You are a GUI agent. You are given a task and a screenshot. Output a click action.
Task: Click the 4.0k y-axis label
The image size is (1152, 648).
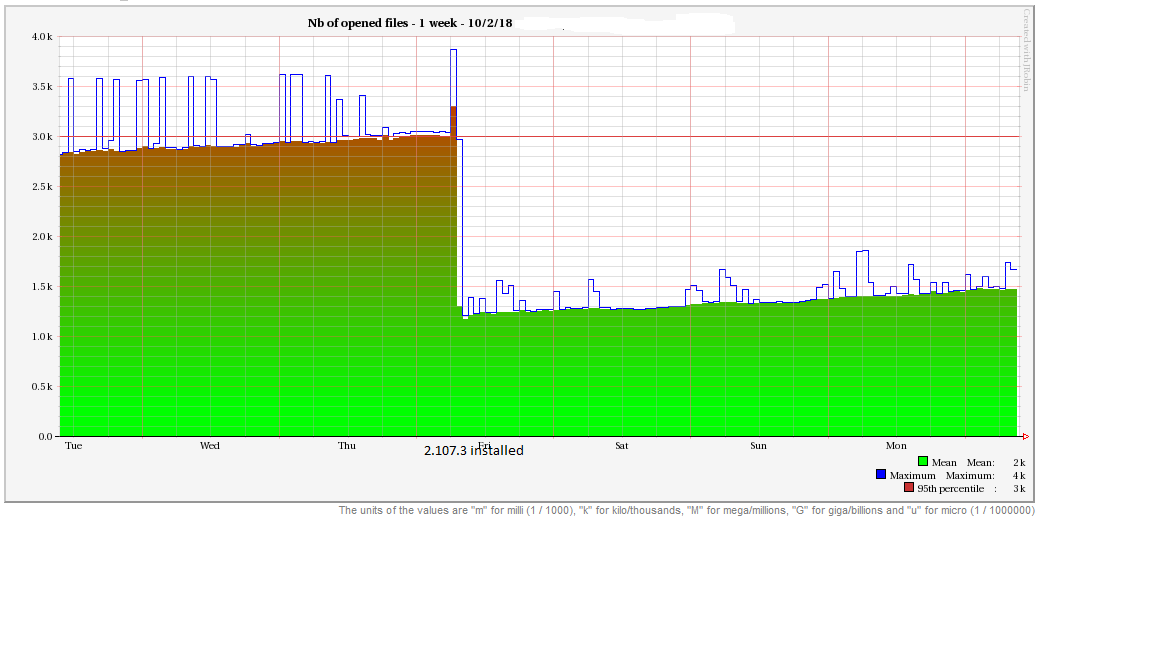pos(42,37)
